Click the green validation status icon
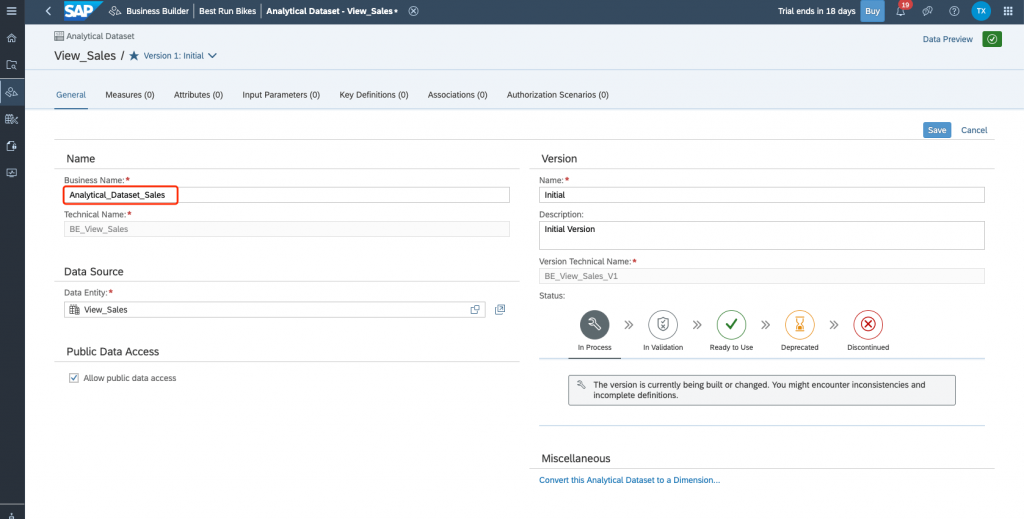Screen dimensions: 1024x519 point(992,39)
